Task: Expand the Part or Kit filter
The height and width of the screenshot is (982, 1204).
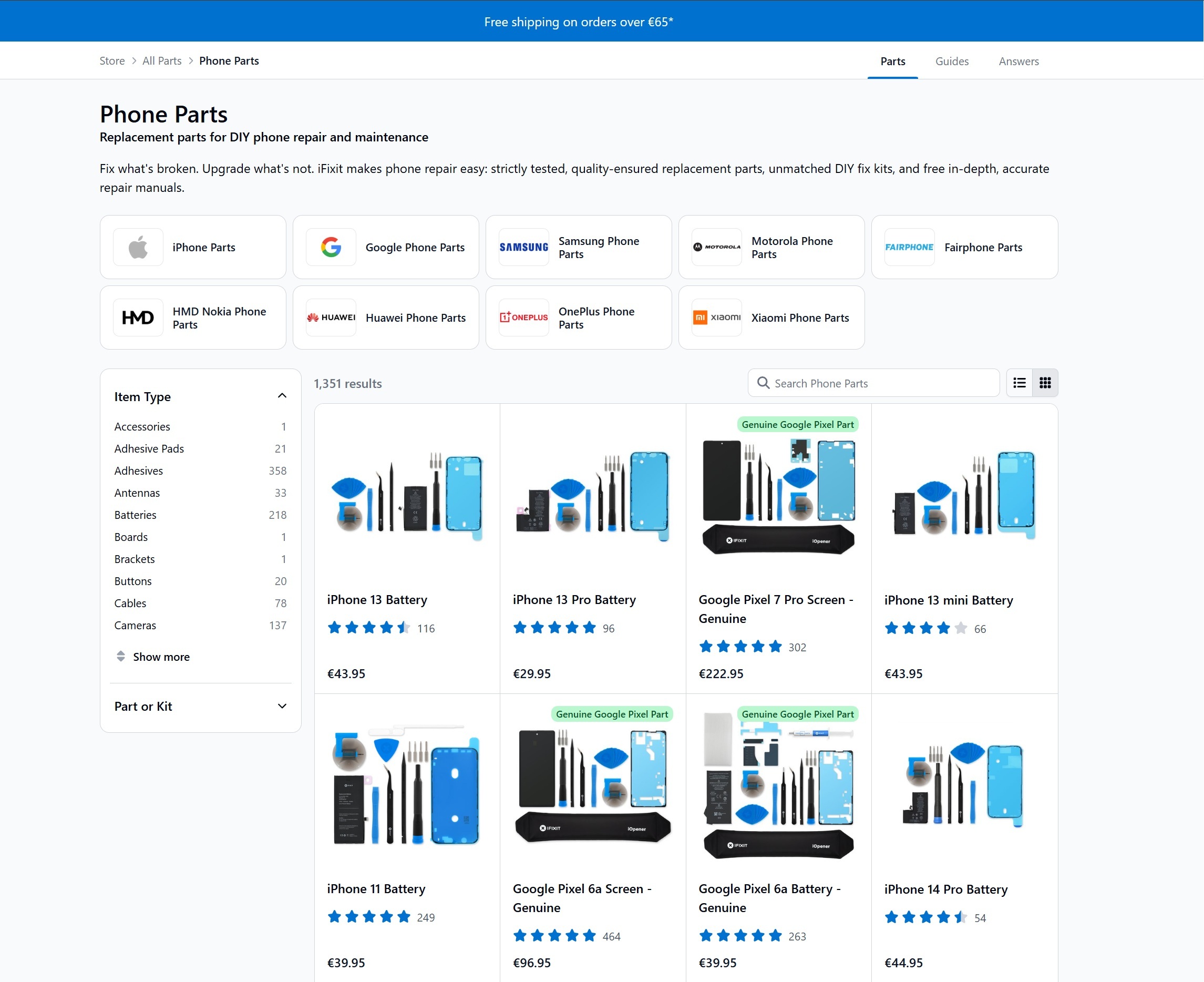Action: click(282, 706)
